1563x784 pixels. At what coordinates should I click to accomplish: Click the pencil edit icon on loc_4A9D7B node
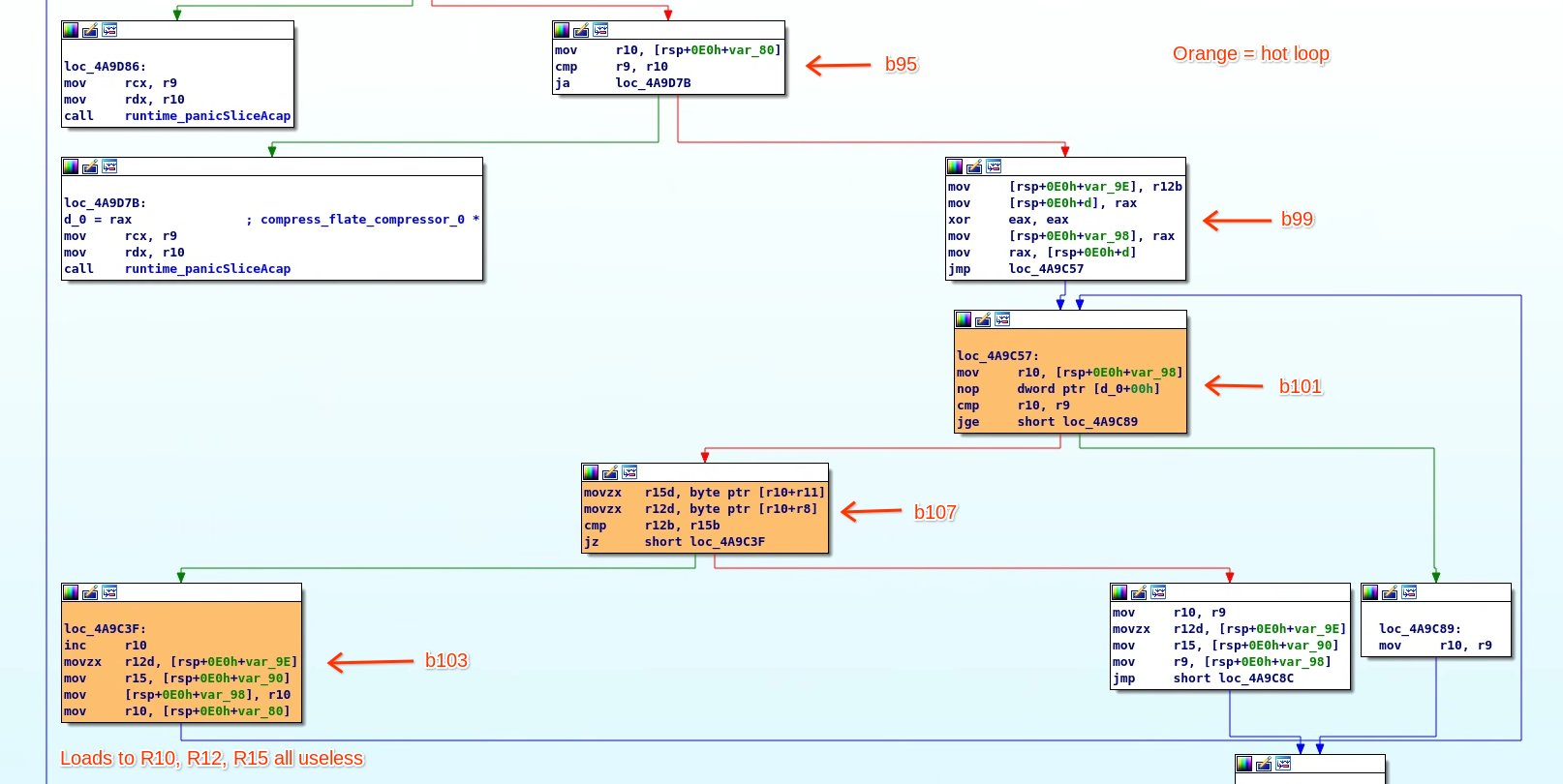(90, 166)
